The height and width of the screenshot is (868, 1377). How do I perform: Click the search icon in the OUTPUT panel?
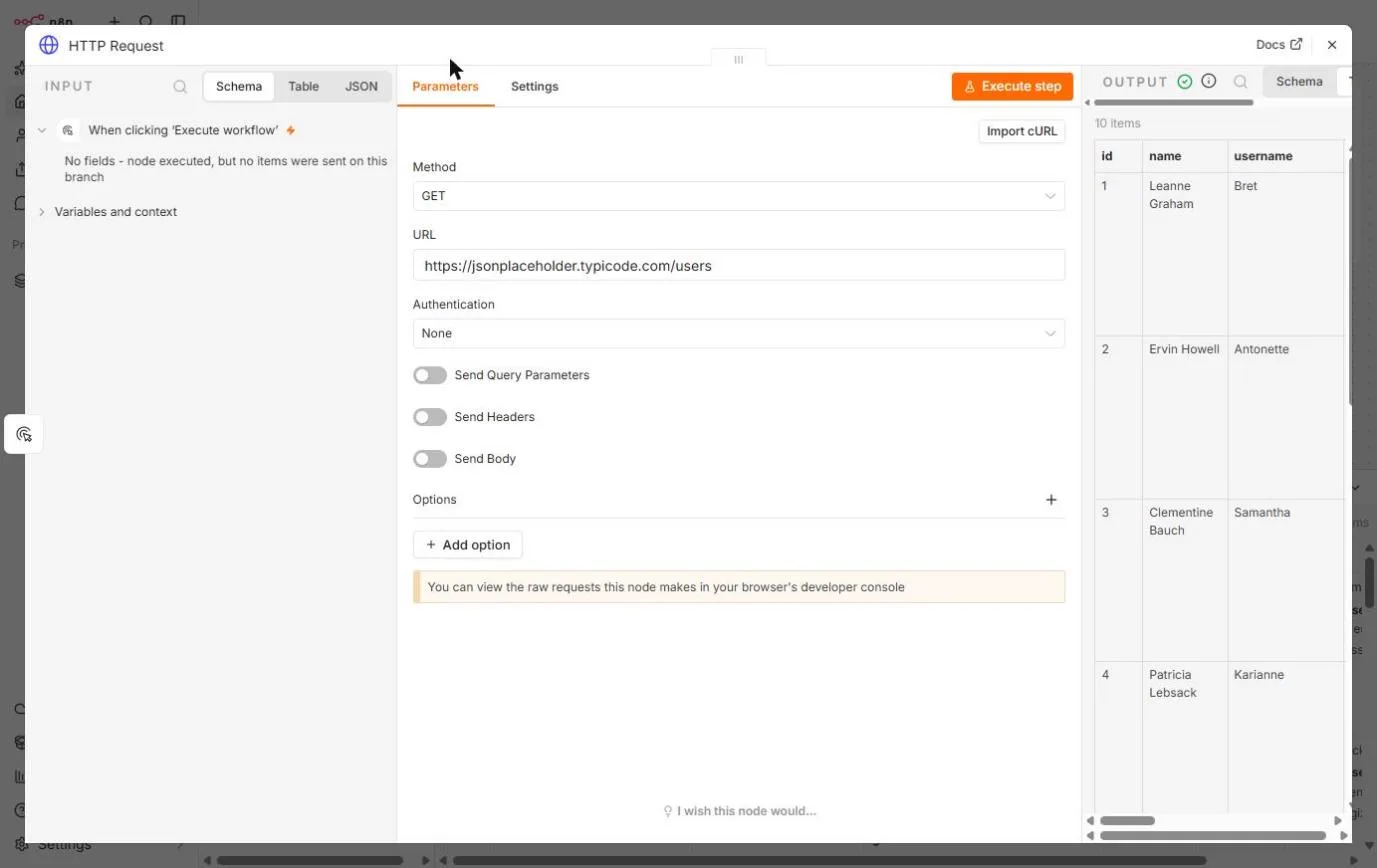pyautogui.click(x=1240, y=82)
